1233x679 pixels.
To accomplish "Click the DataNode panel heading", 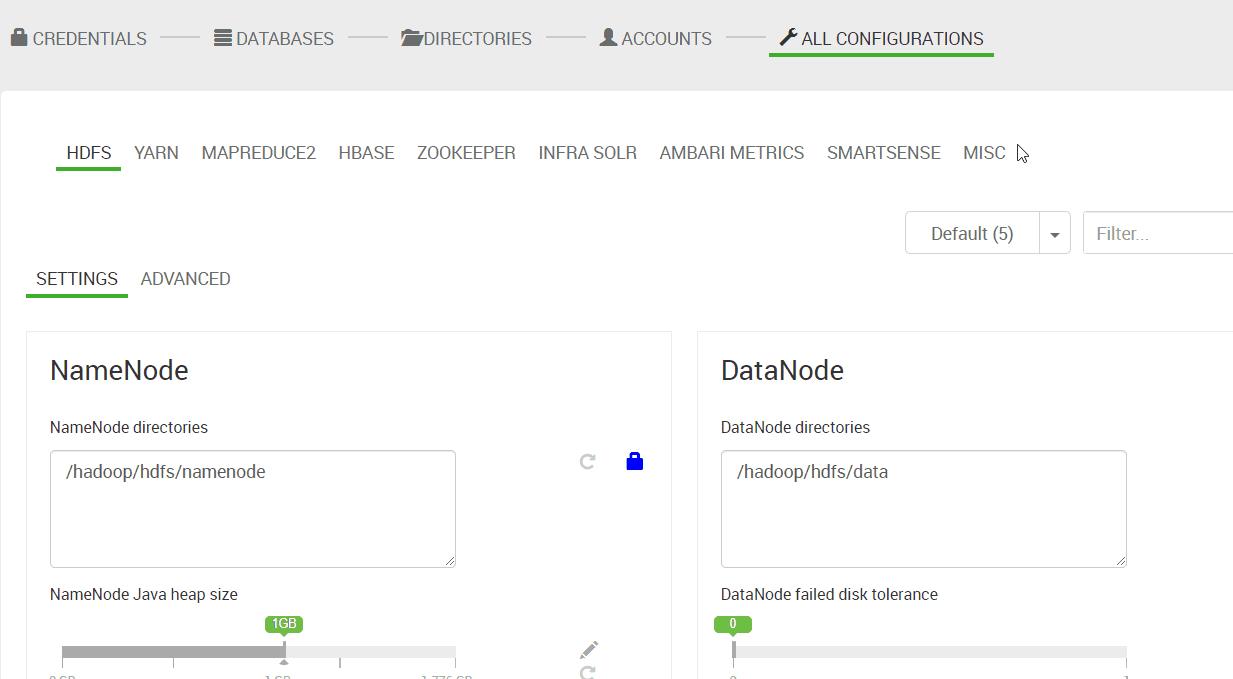I will pyautogui.click(x=782, y=371).
